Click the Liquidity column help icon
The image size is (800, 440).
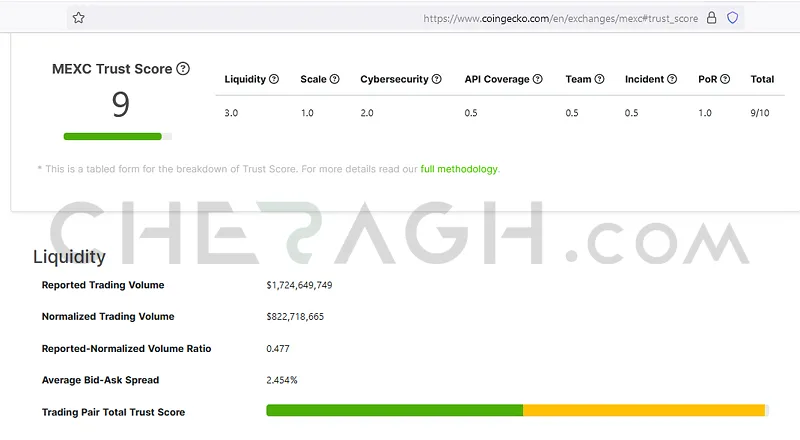274,79
